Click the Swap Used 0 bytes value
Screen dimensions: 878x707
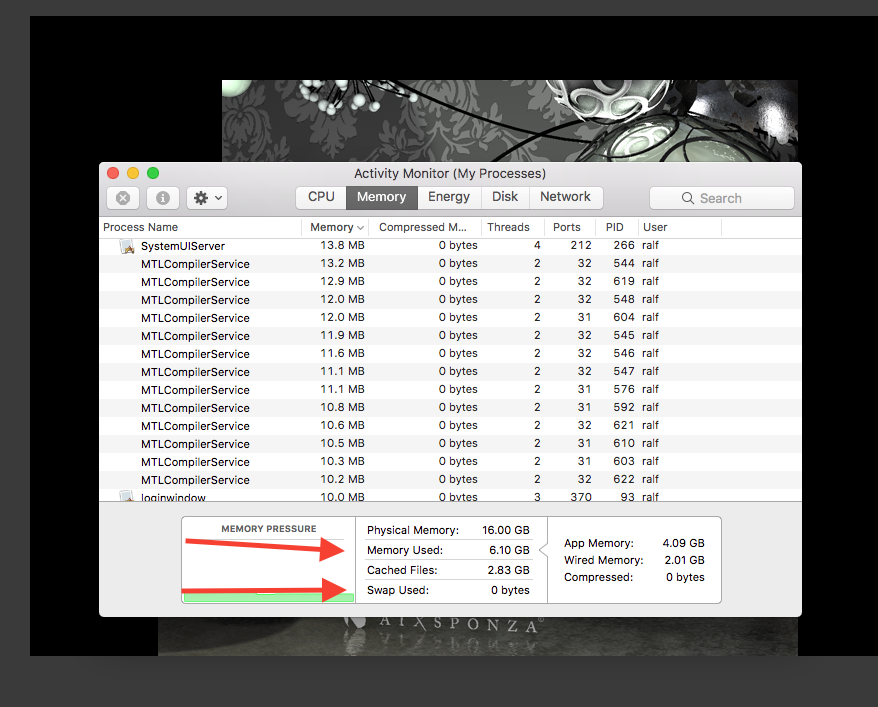click(510, 590)
